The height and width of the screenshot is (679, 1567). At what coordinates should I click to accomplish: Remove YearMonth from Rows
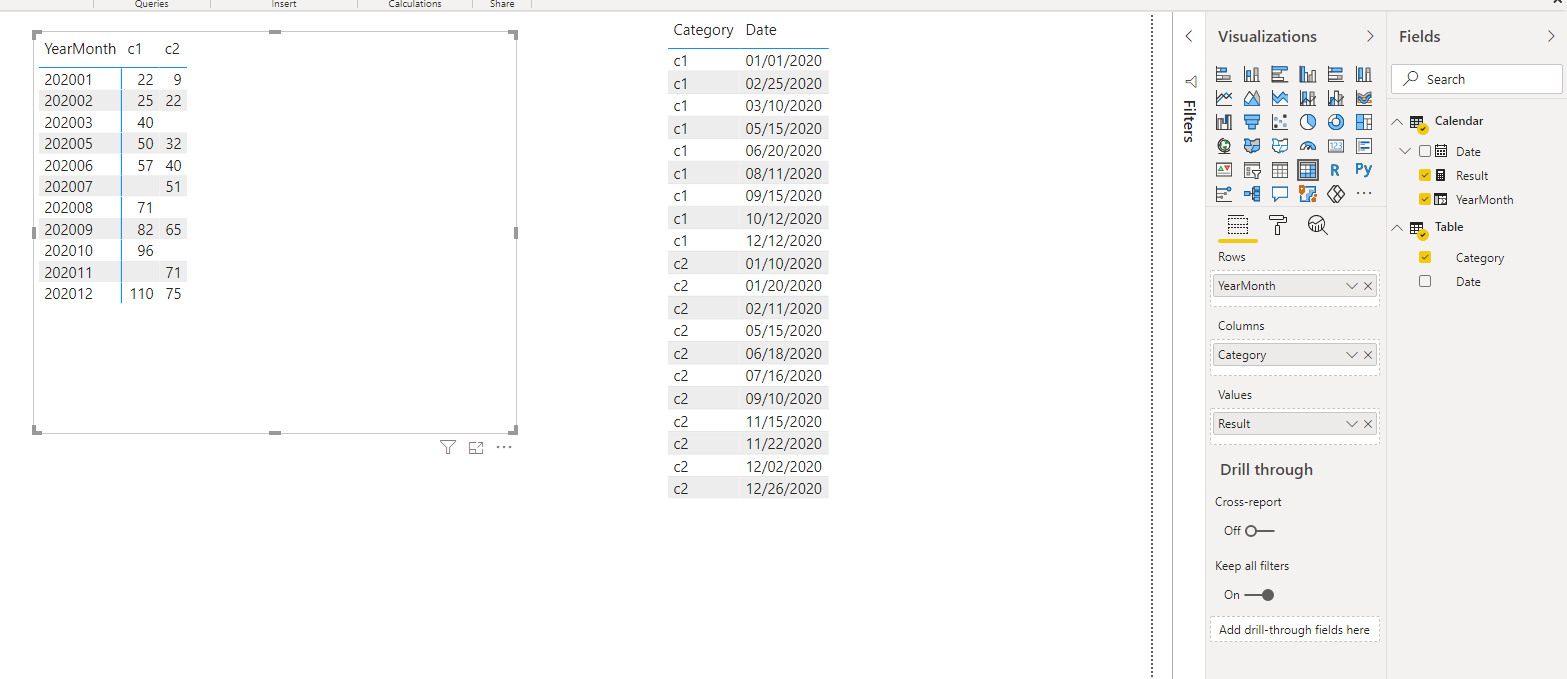point(1369,286)
